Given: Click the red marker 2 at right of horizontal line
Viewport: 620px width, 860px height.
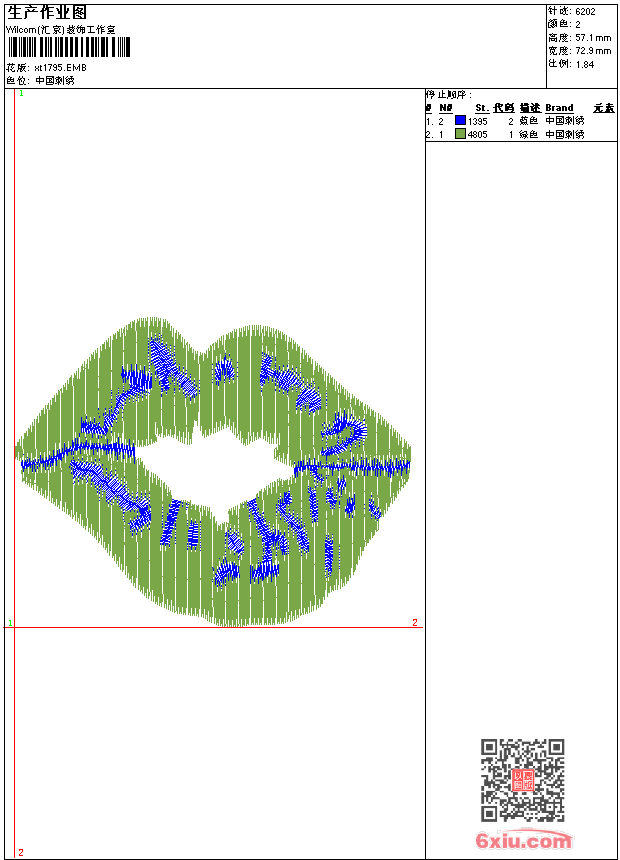Looking at the screenshot, I should (414, 622).
